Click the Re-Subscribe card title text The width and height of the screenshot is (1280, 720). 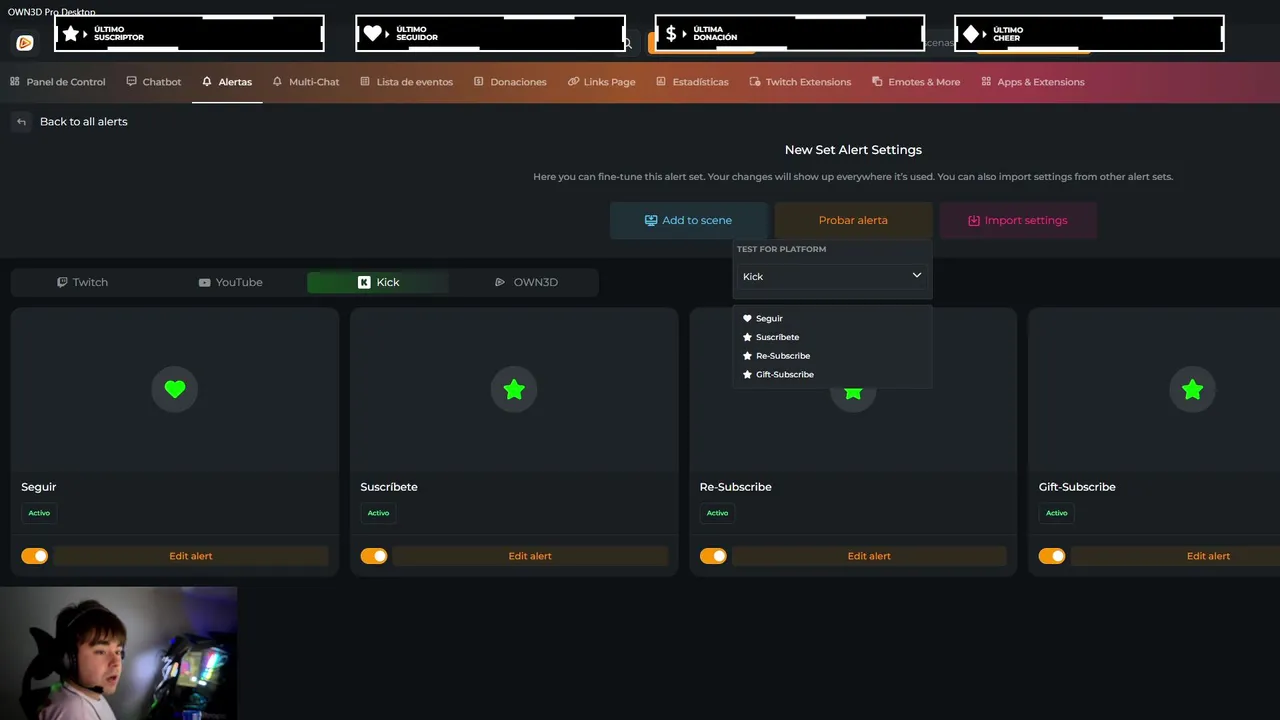tap(735, 487)
